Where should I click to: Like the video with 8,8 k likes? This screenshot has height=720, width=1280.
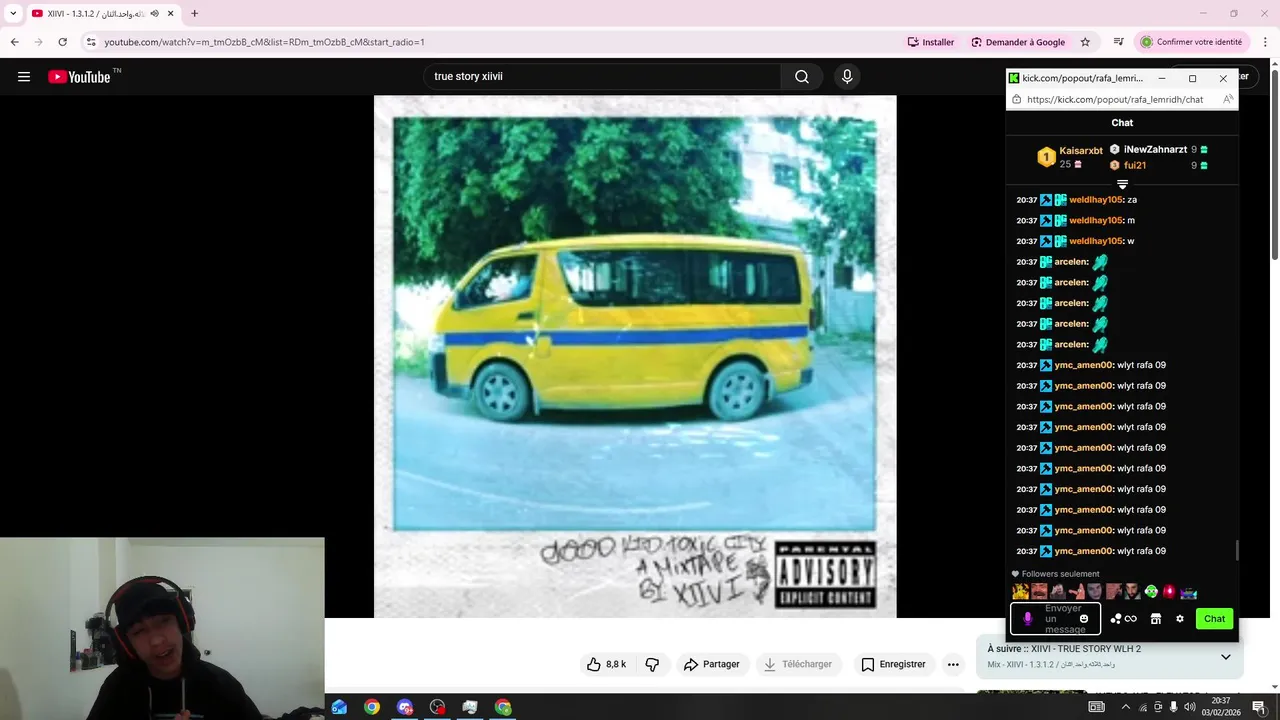pyautogui.click(x=606, y=664)
